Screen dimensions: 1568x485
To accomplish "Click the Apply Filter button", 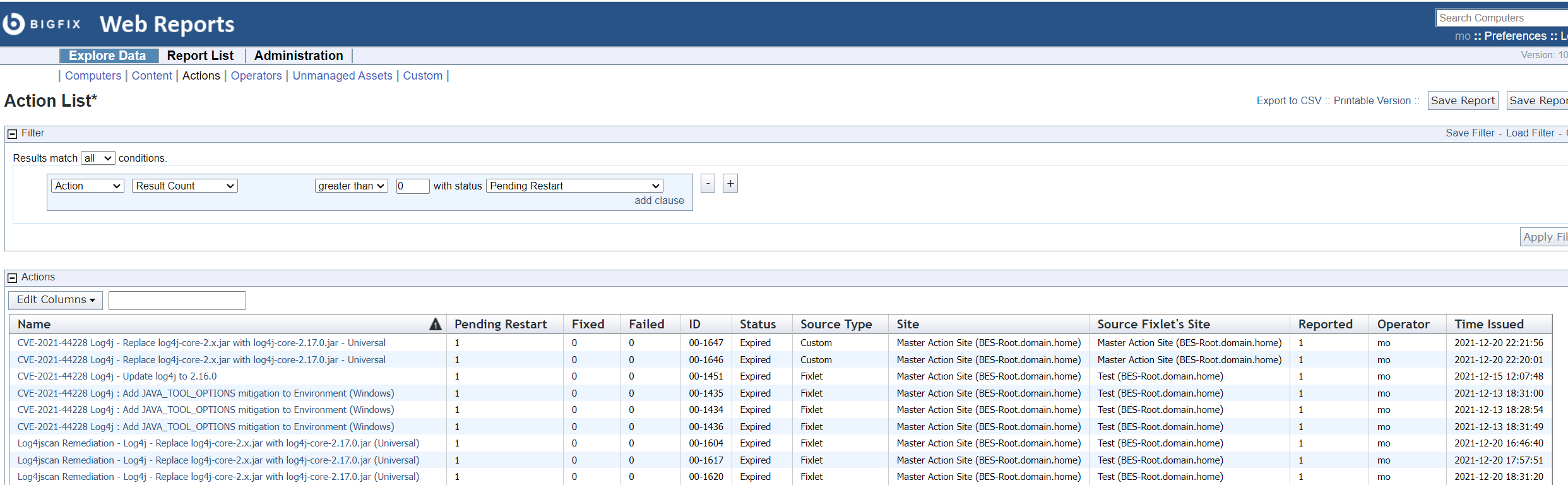I will (x=1544, y=237).
